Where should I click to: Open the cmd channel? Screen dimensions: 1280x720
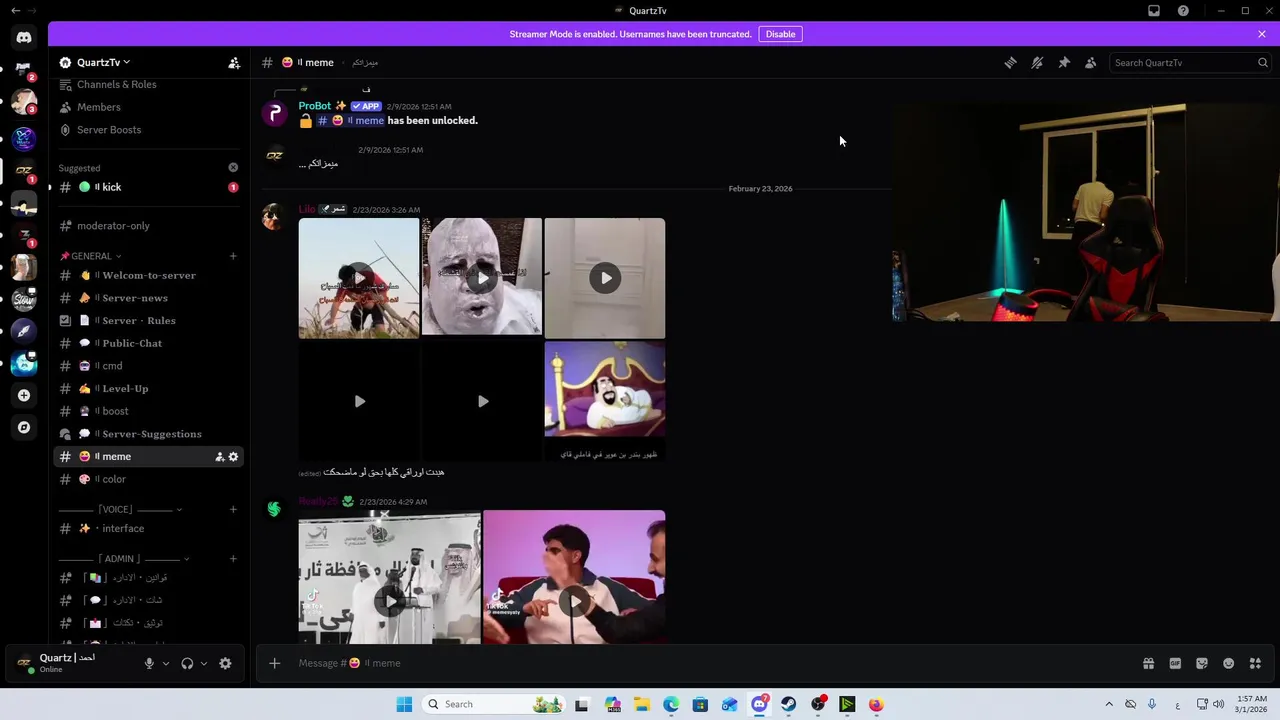150,366
